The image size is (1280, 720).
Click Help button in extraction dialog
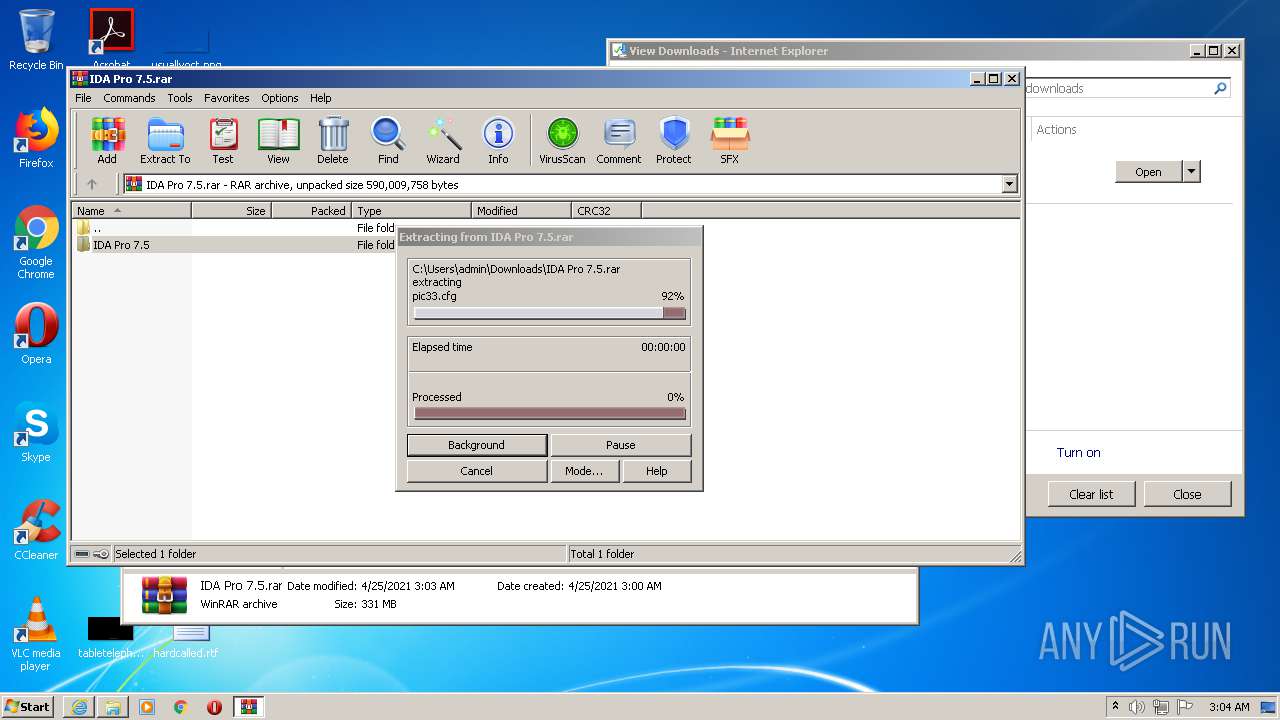(656, 471)
